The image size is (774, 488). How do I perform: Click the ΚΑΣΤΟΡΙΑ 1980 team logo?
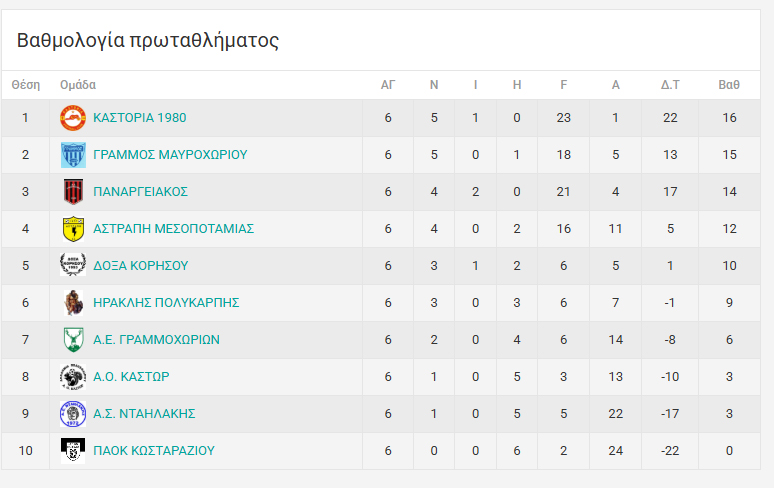pos(73,118)
